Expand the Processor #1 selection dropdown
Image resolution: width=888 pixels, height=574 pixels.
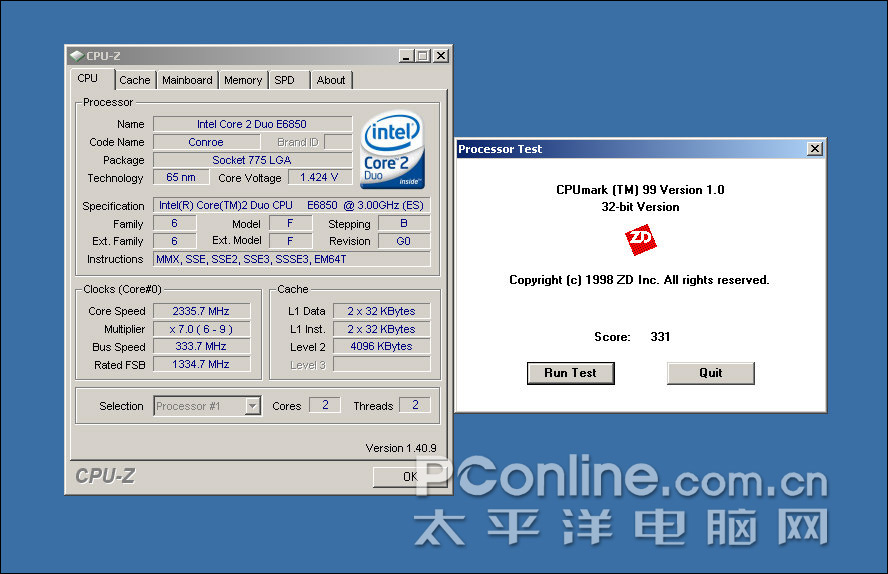[x=253, y=406]
